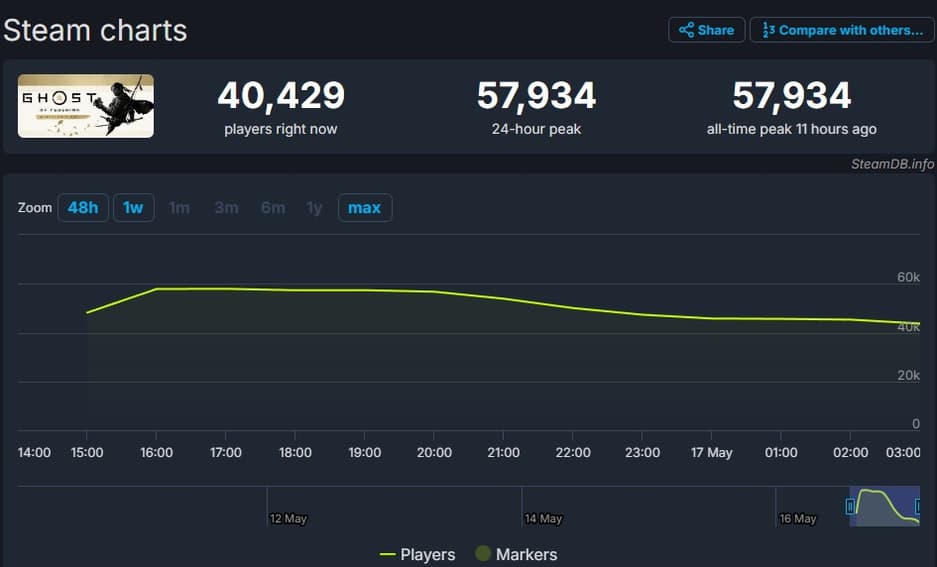Click the all-time peak 11 hours ago label
Viewport: 937px width, 567px height.
(792, 129)
